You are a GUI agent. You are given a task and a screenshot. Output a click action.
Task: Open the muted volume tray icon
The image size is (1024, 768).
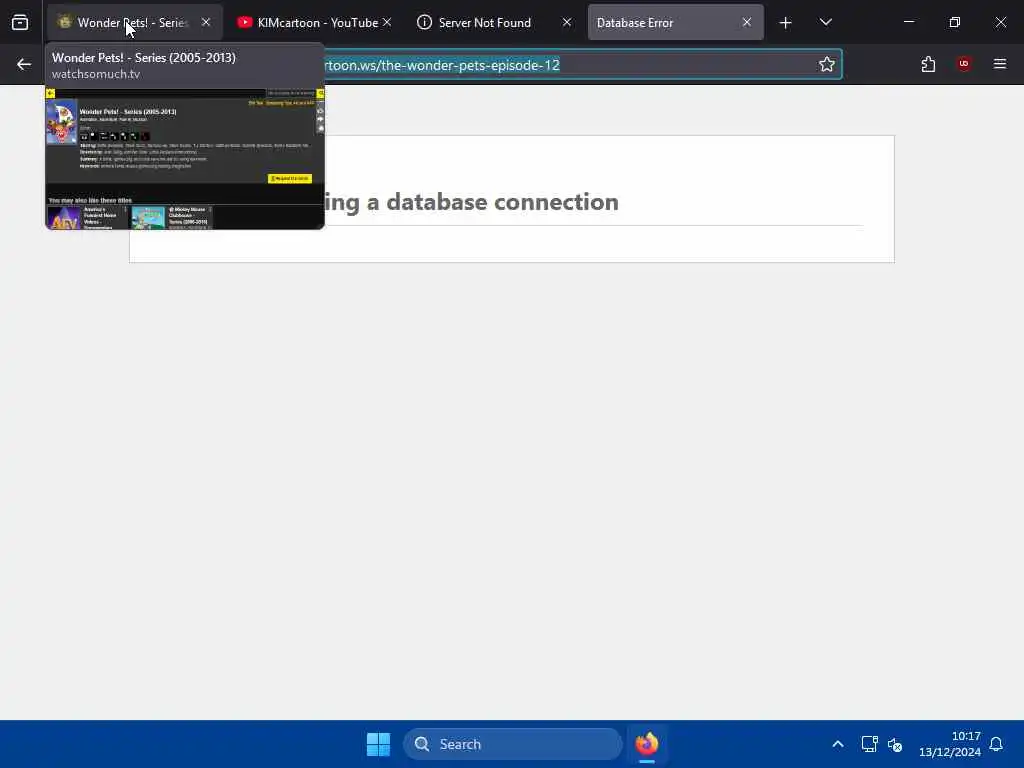(x=895, y=744)
